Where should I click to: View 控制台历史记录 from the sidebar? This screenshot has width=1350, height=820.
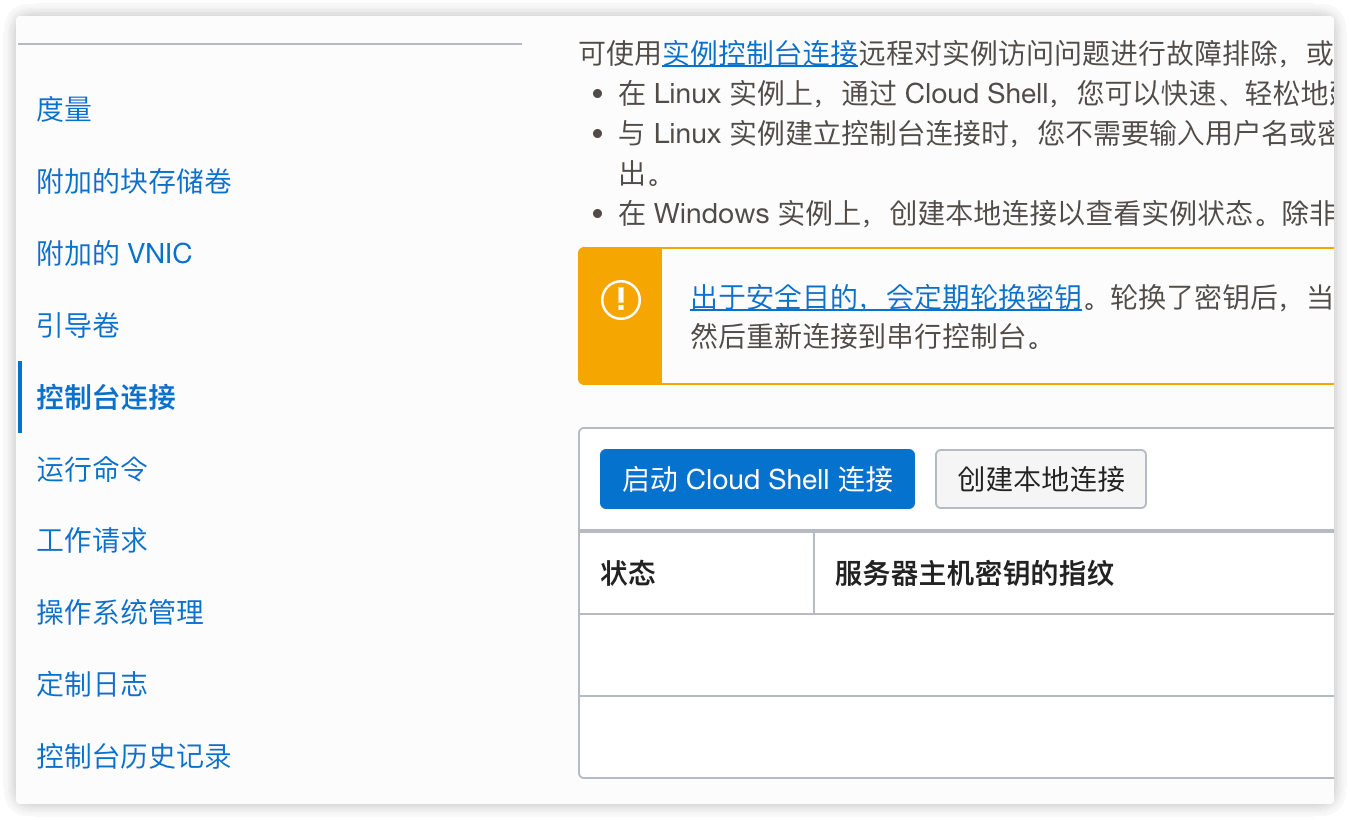point(134,756)
